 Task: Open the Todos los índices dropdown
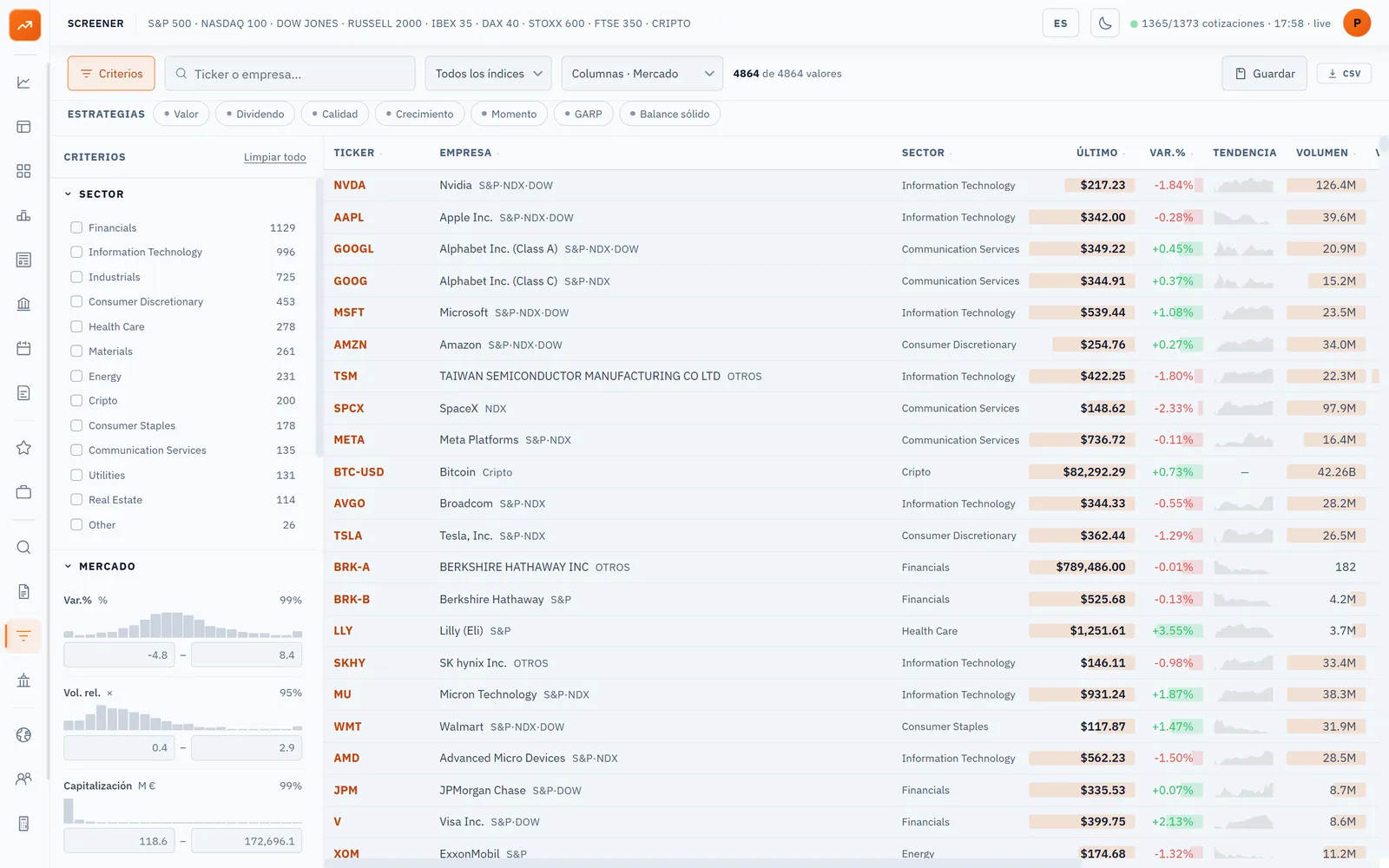pyautogui.click(x=489, y=74)
